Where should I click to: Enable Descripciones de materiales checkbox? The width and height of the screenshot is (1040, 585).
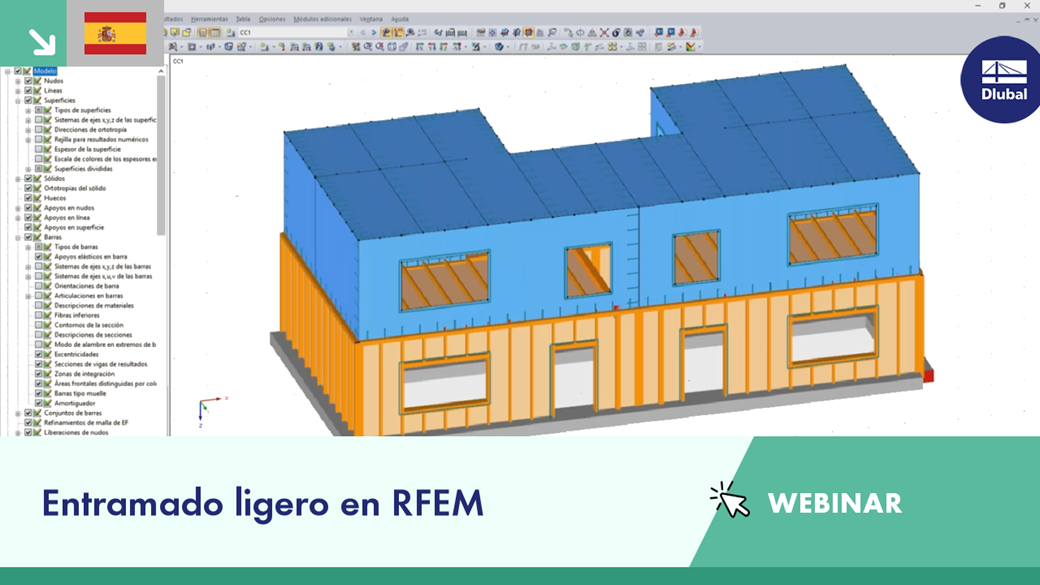[38, 305]
